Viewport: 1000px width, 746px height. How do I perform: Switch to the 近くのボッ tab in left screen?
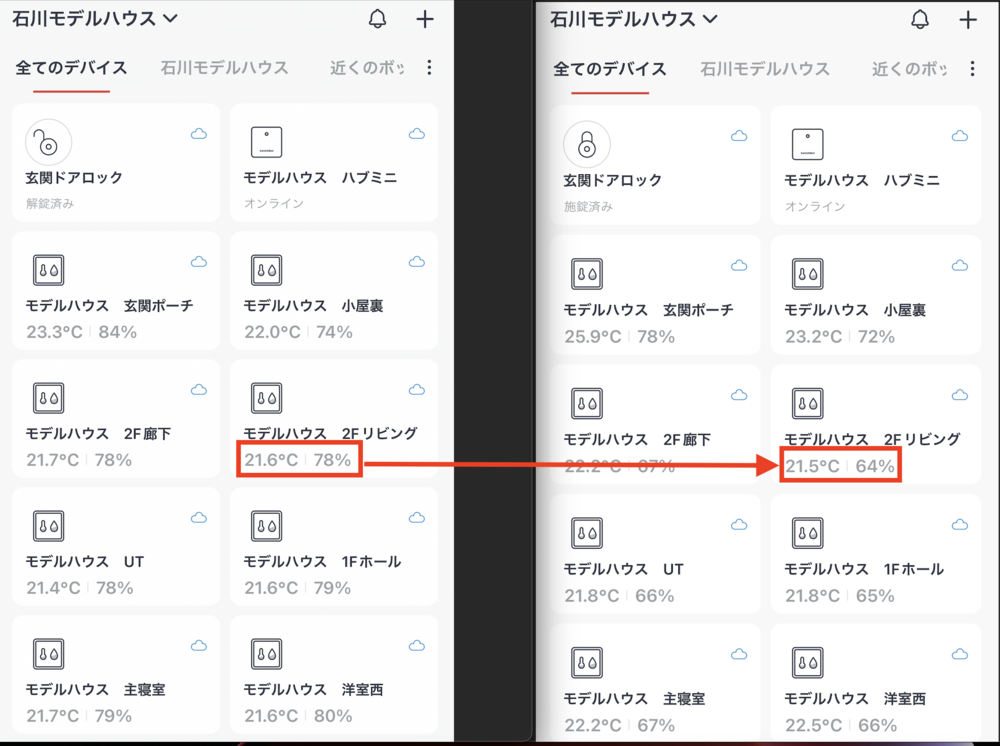367,68
